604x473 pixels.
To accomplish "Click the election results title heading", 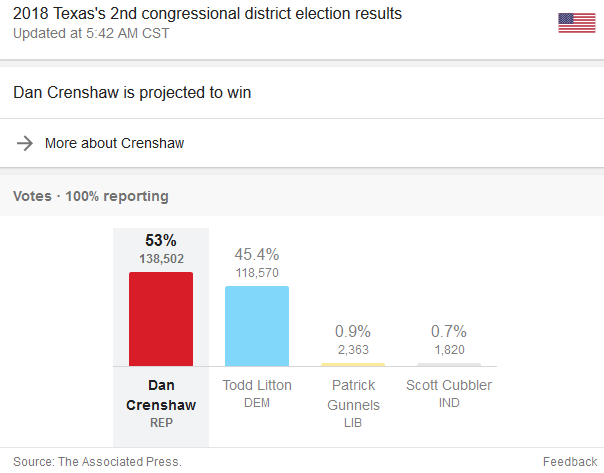I will point(207,13).
